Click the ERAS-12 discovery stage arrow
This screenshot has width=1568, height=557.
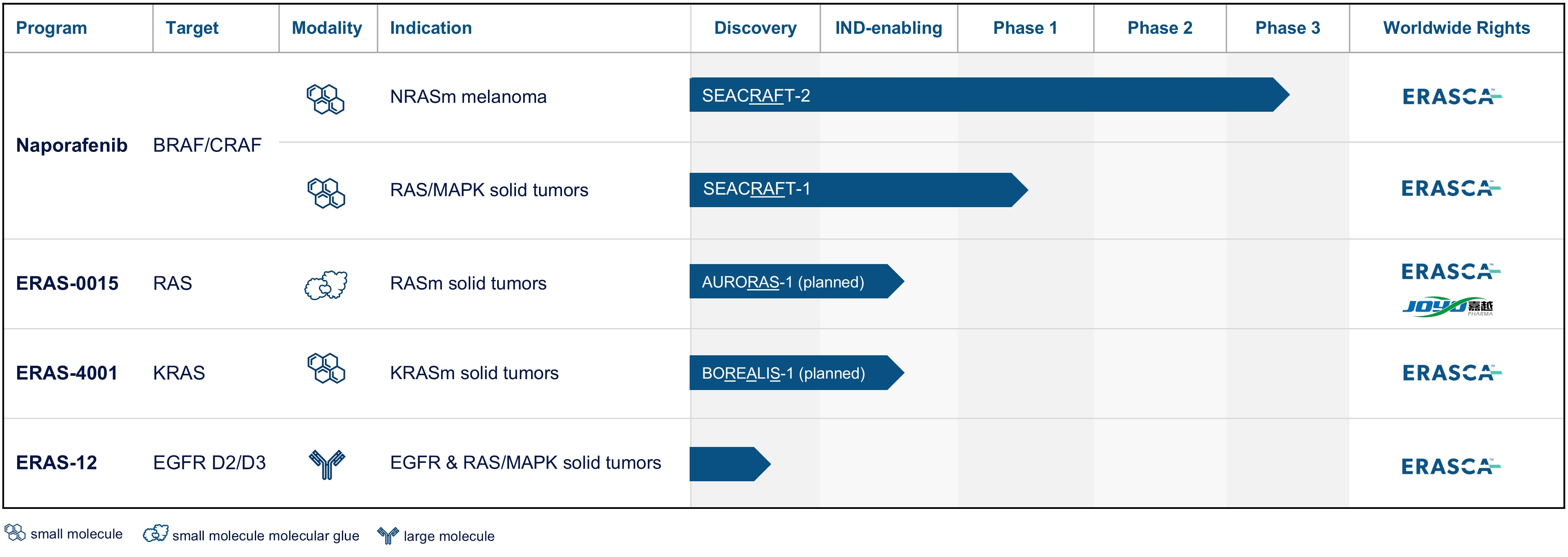[727, 464]
